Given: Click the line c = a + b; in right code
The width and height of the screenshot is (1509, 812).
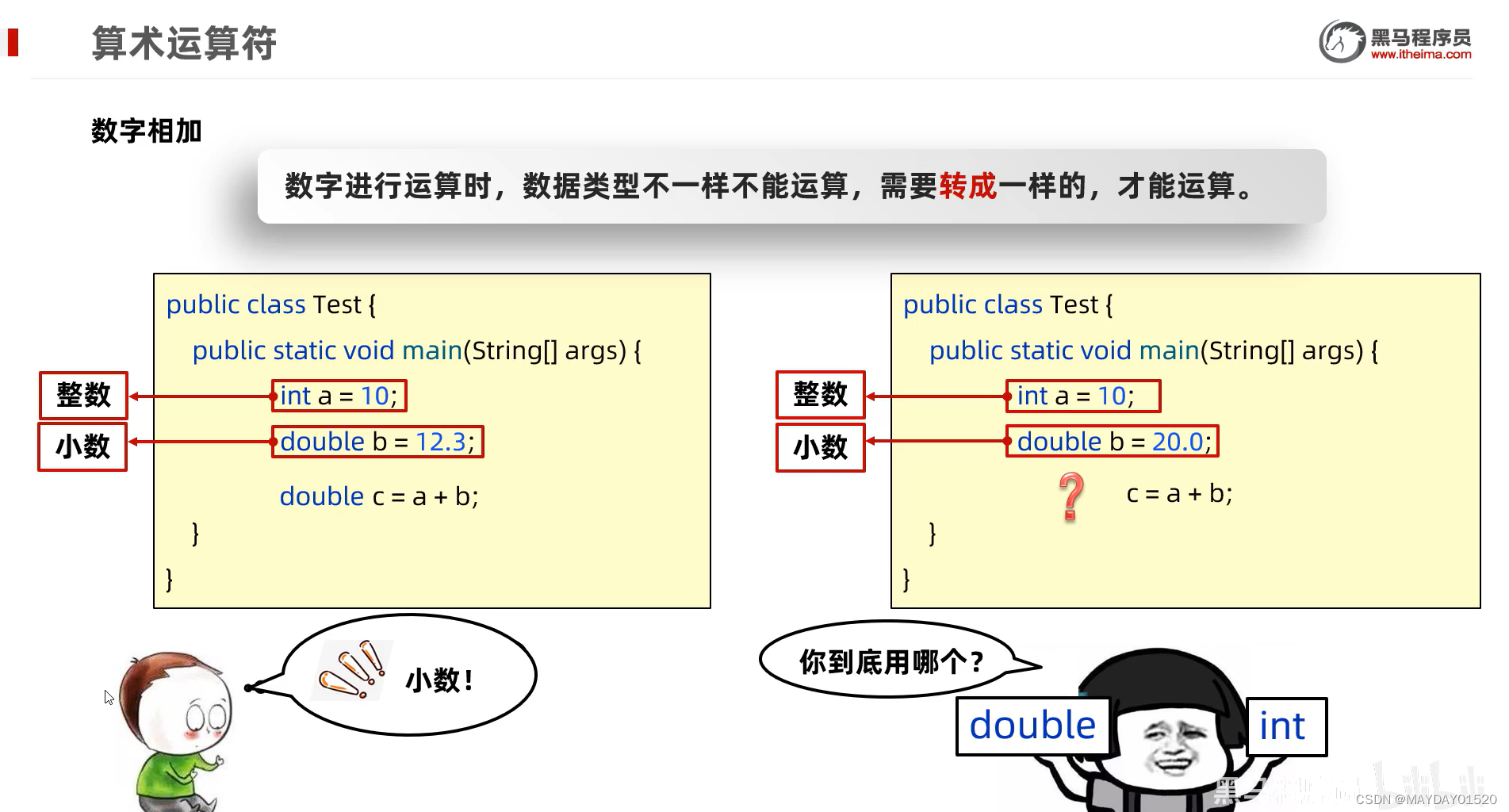Looking at the screenshot, I should tap(1179, 493).
